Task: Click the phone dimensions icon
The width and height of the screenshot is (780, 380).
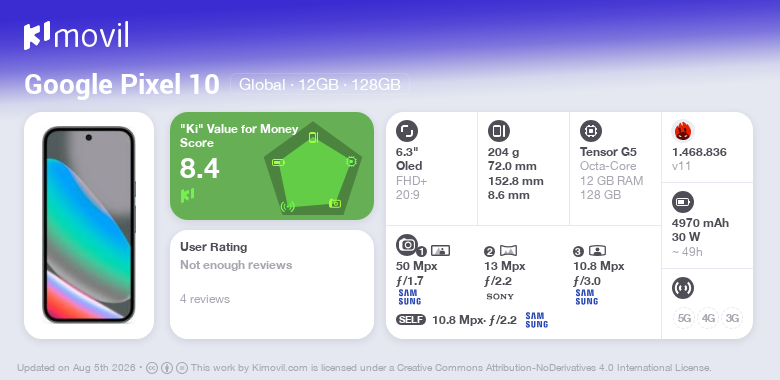Action: pos(499,131)
